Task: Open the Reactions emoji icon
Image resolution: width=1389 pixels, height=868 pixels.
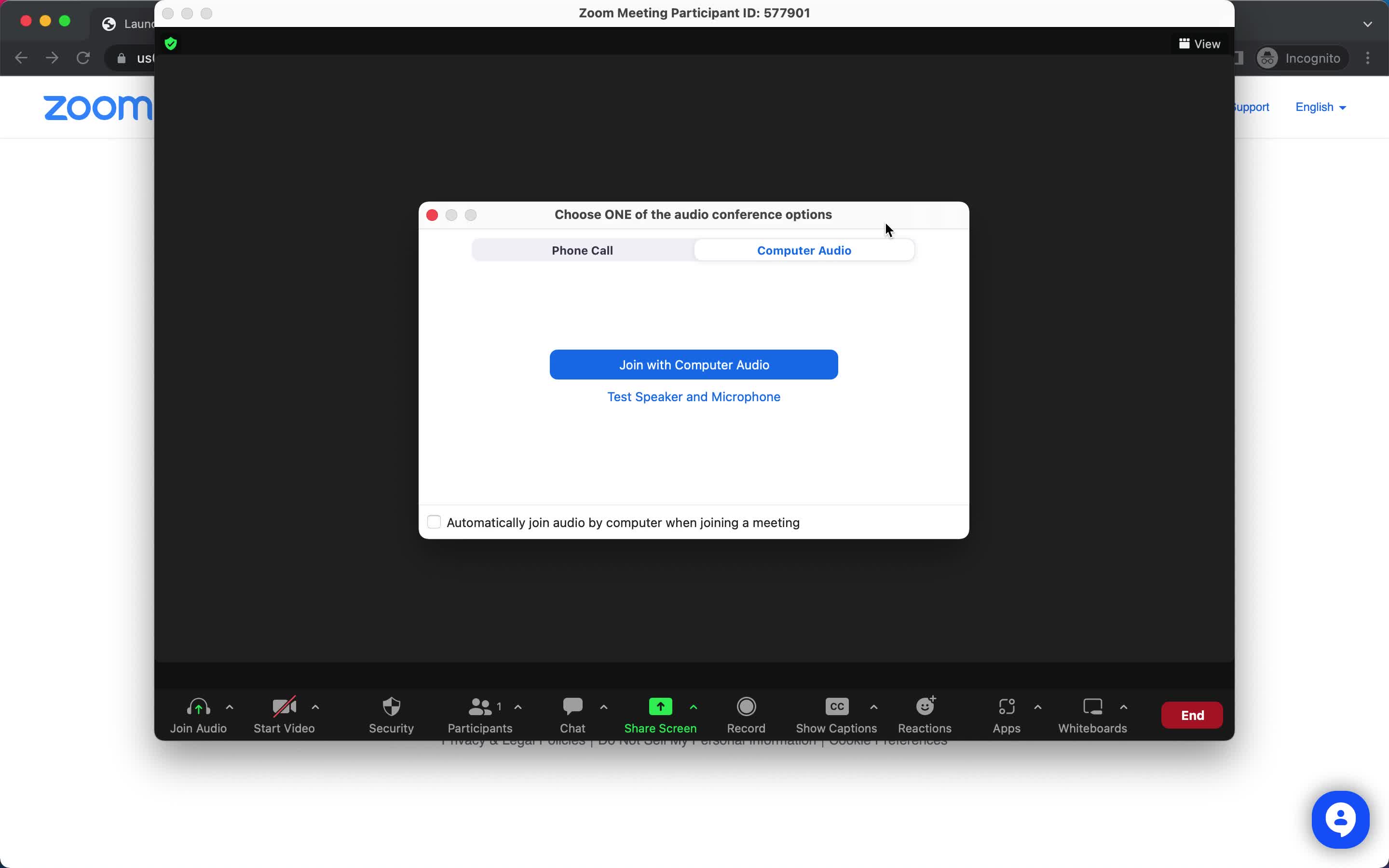Action: click(925, 707)
